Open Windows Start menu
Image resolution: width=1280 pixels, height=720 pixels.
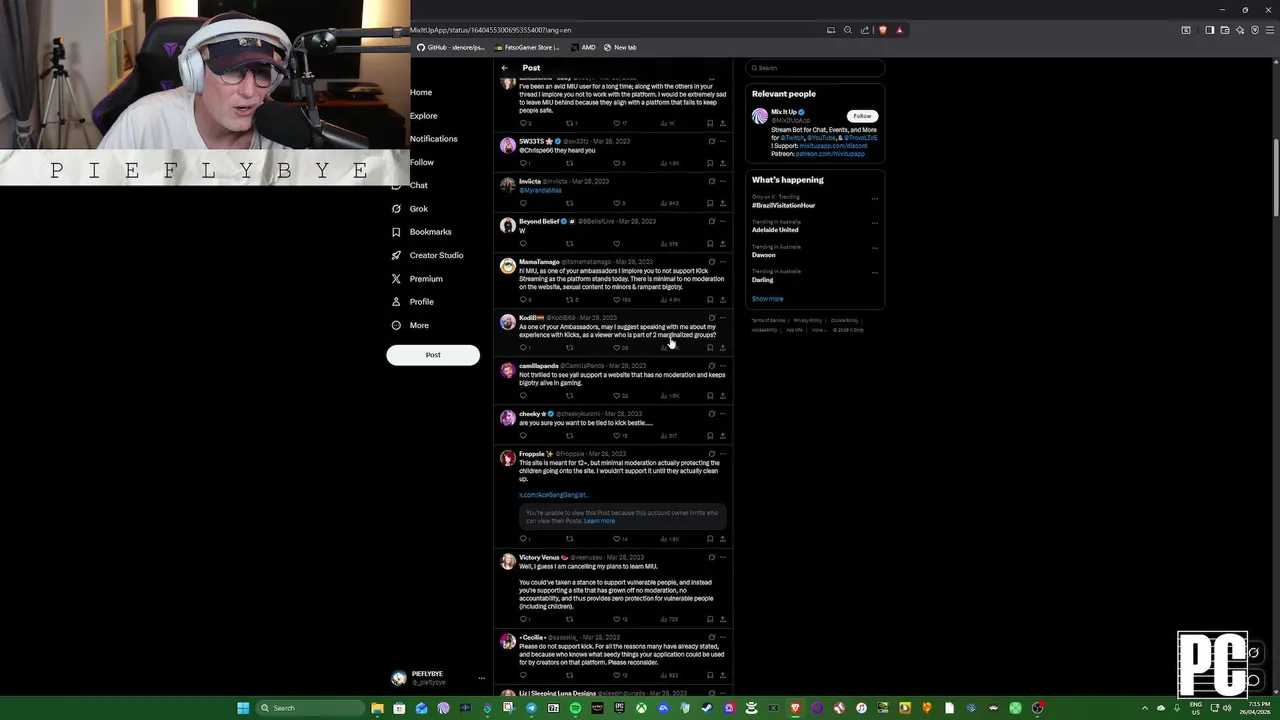[243, 708]
